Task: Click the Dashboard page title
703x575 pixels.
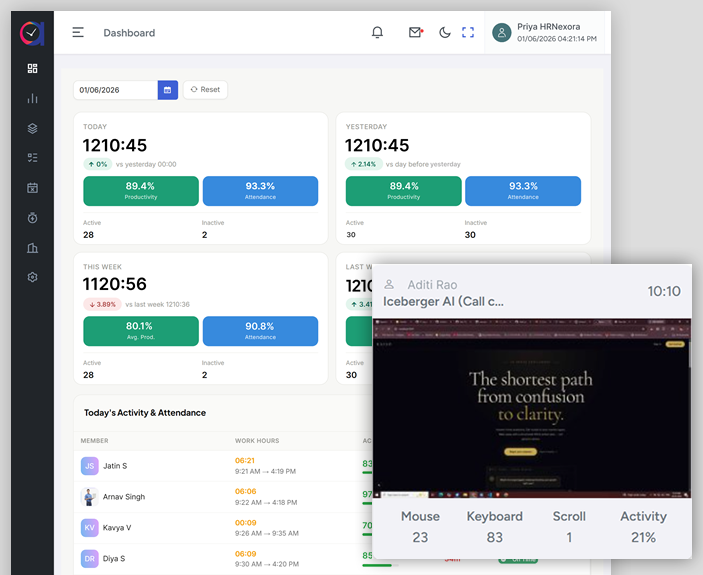Action: click(x=129, y=33)
